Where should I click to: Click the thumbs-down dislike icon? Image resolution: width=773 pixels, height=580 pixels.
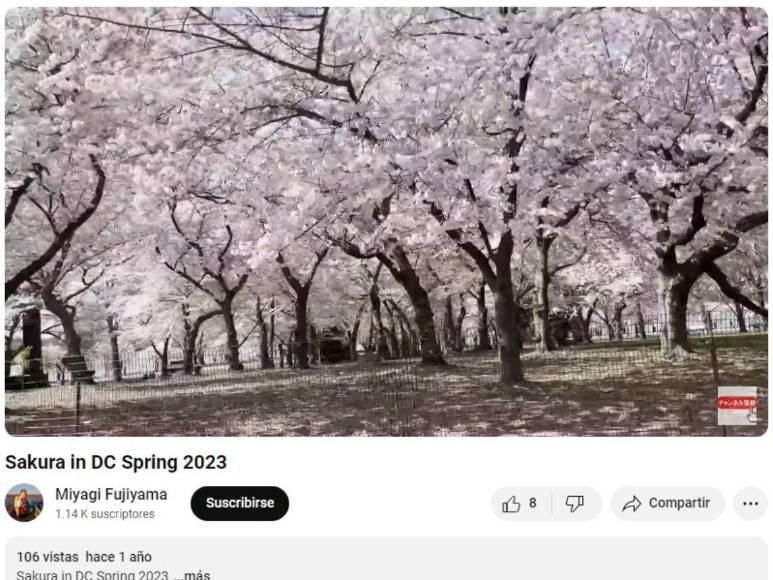(x=574, y=504)
